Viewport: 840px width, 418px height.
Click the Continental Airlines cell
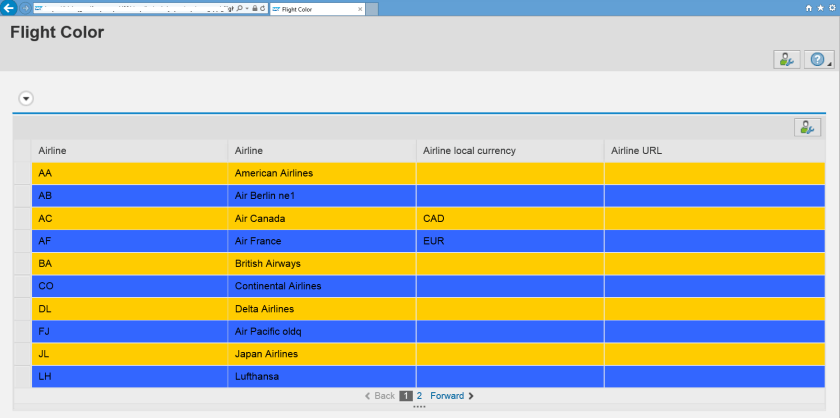point(322,286)
